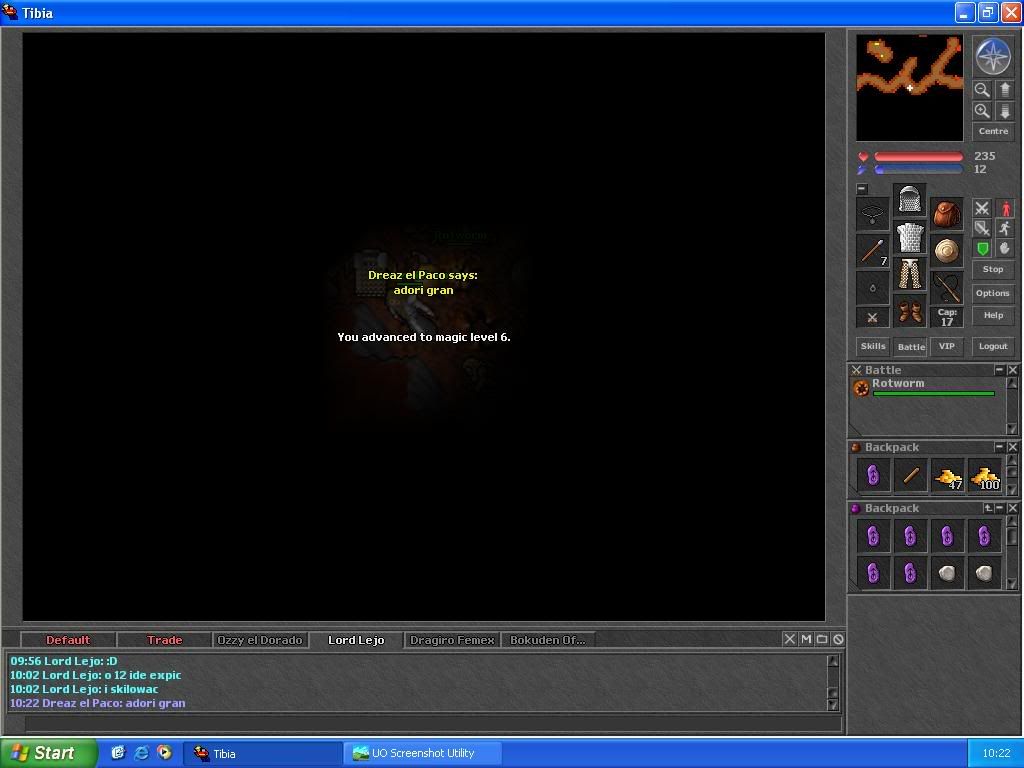Move minimap one floor down

tap(1004, 111)
